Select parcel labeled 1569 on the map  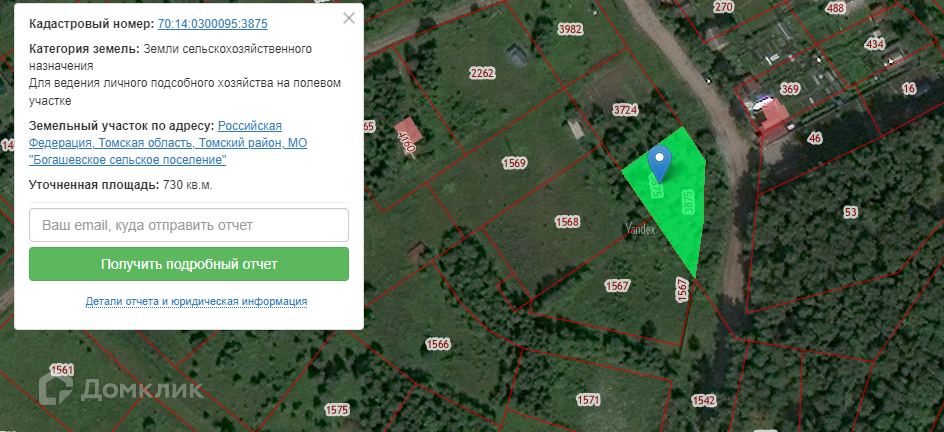514,163
